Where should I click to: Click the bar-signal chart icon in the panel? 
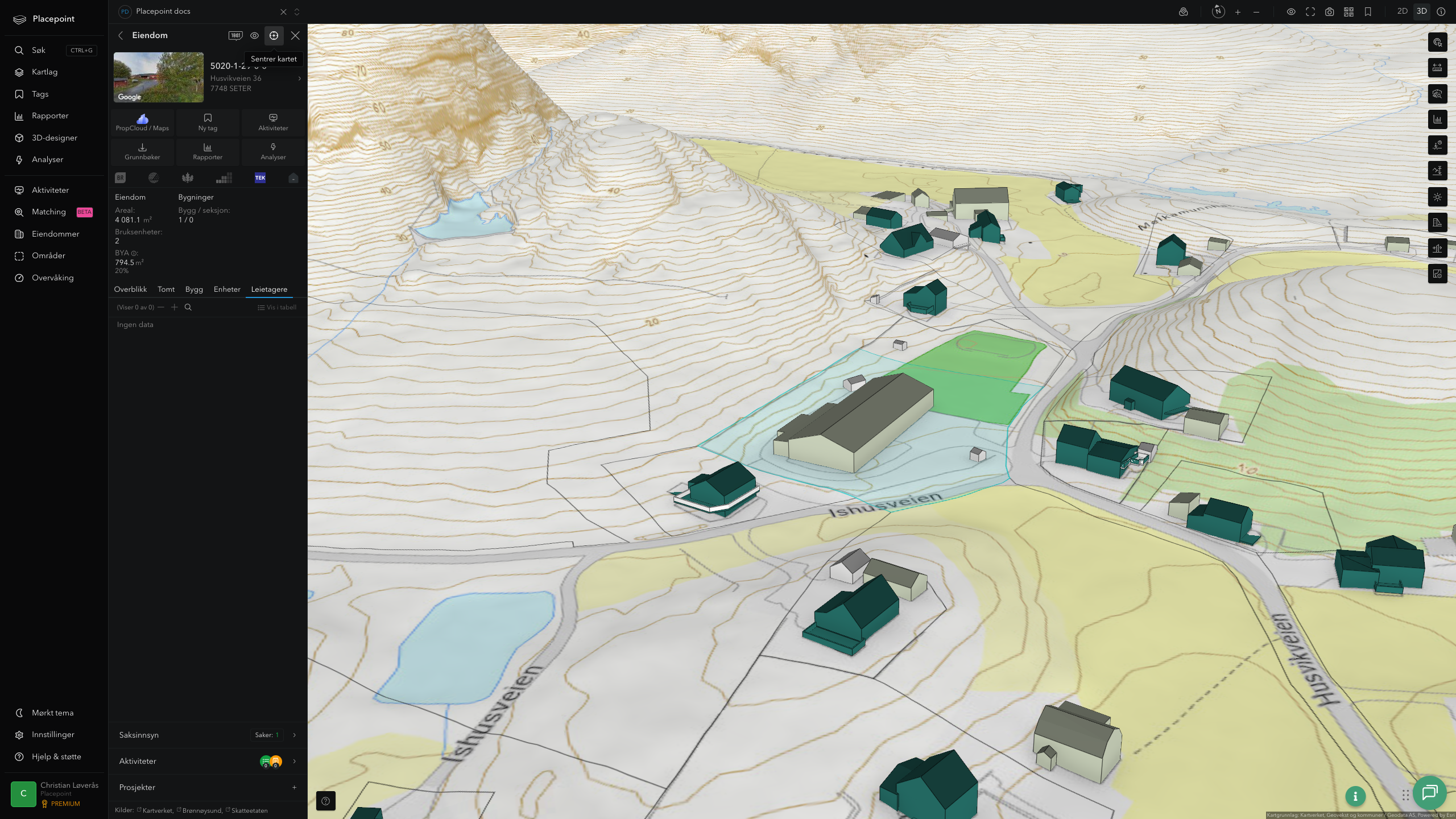pos(224,178)
